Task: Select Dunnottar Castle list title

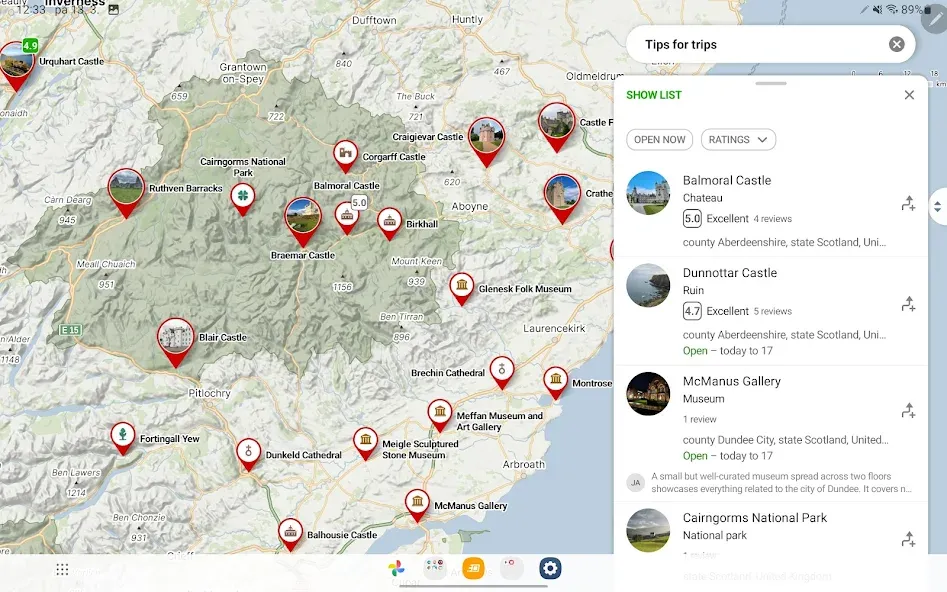Action: [730, 272]
